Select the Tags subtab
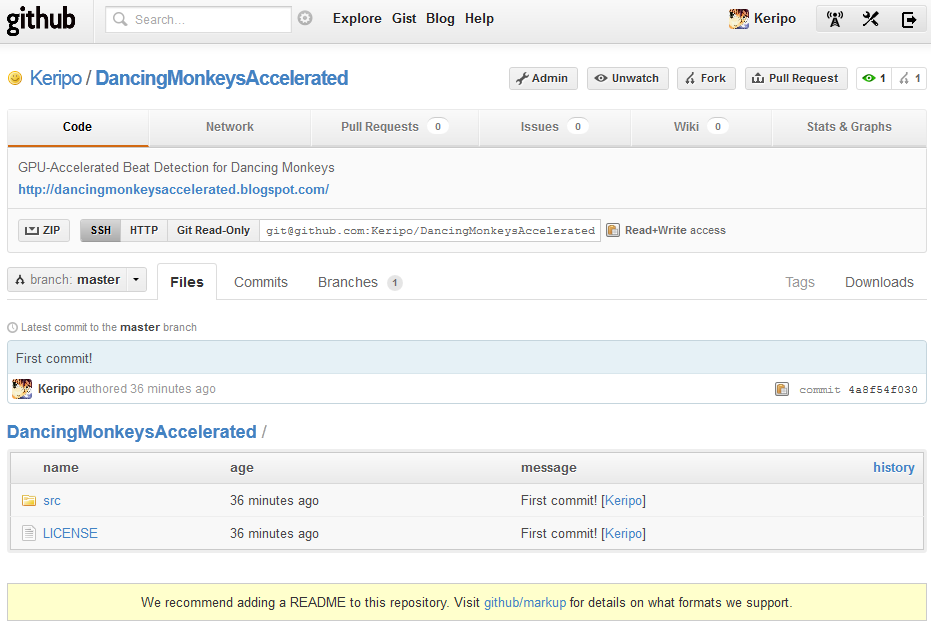 [799, 282]
